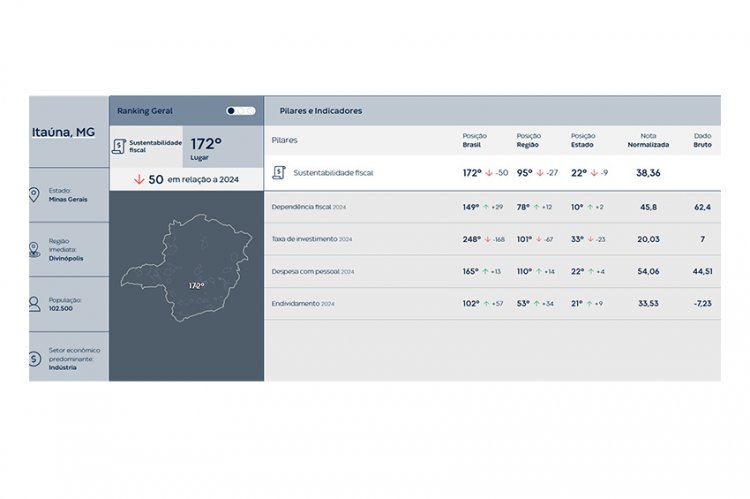Screen dimensions: 750x499
Task: Click the population value 102.500
Action: [x=61, y=309]
